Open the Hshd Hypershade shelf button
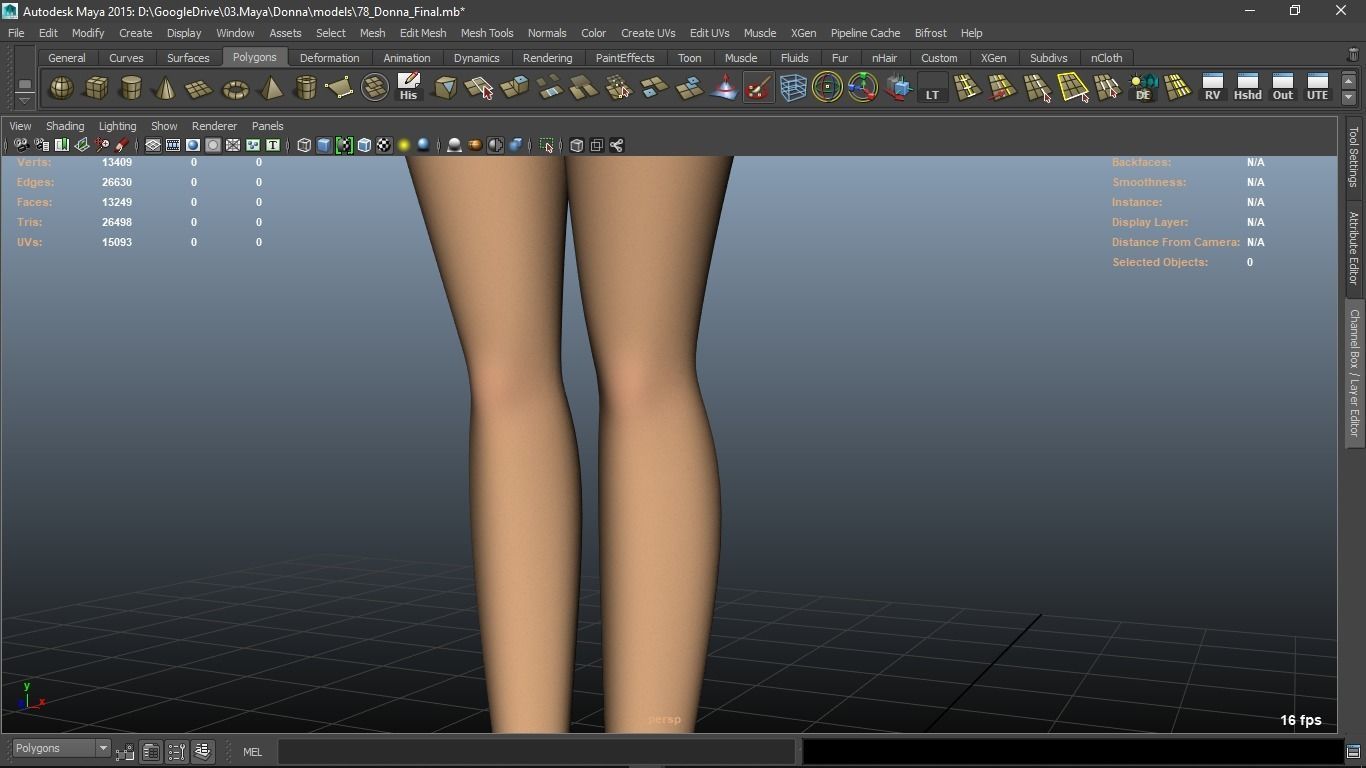Image resolution: width=1366 pixels, height=768 pixels. 1247,87
